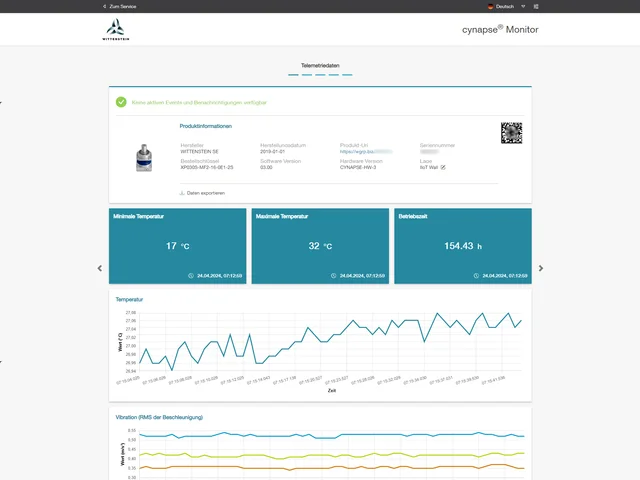This screenshot has width=640, height=480.
Task: Open the settings icon in top bar
Action: tap(536, 6)
